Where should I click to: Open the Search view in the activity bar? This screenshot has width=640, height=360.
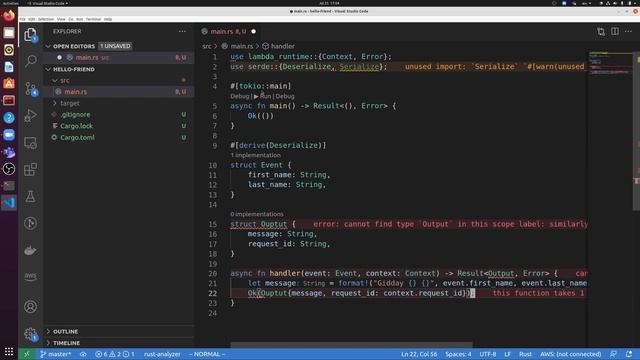tap(31, 61)
